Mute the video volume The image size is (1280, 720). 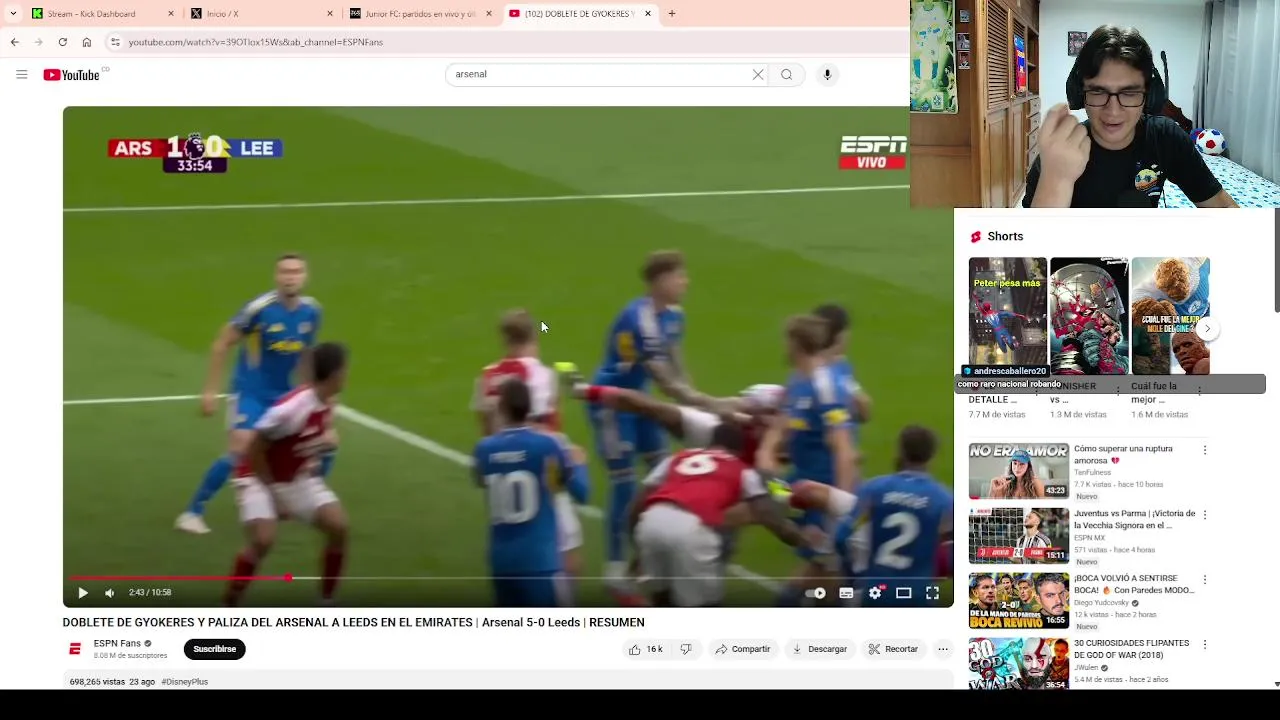point(110,593)
